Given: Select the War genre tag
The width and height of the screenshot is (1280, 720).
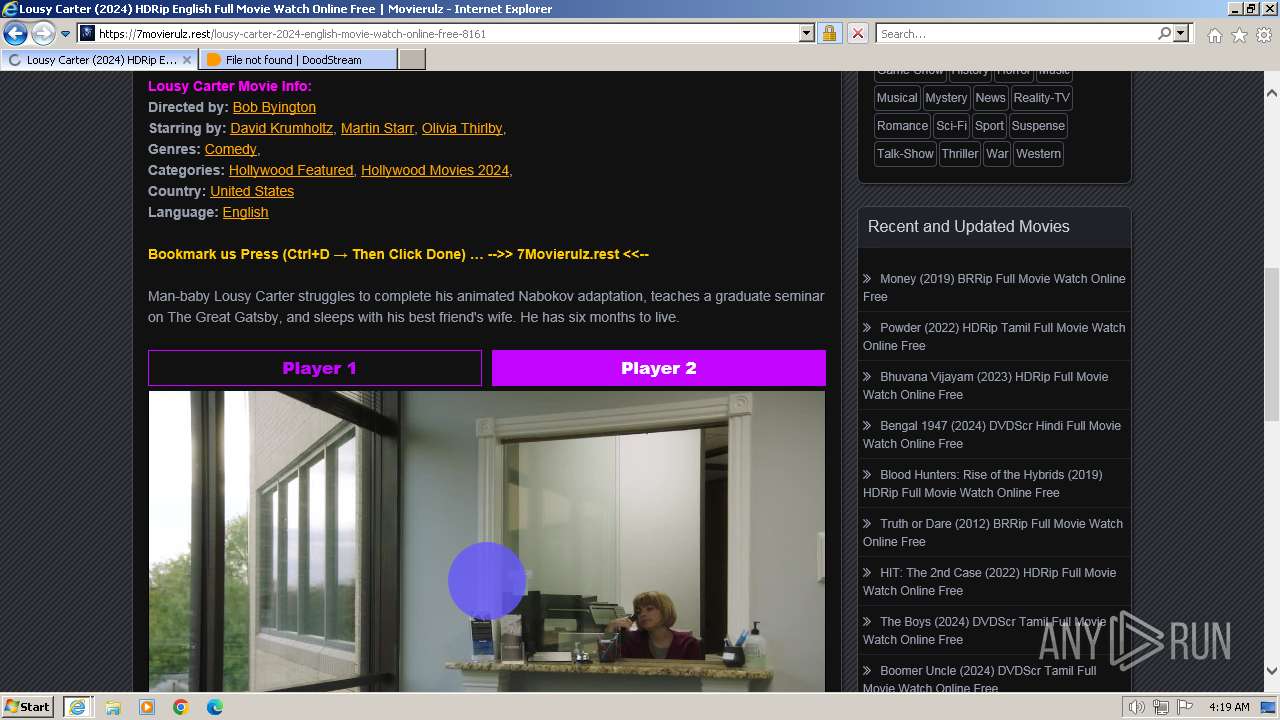Looking at the screenshot, I should 997,154.
